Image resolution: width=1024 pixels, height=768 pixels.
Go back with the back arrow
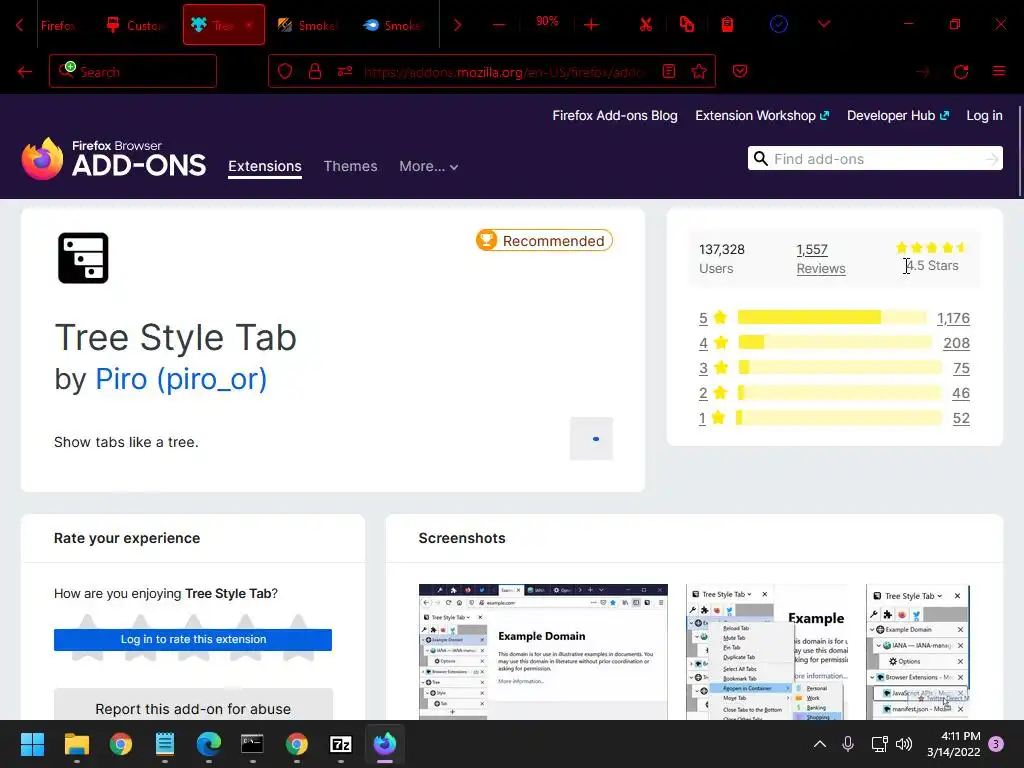(25, 72)
